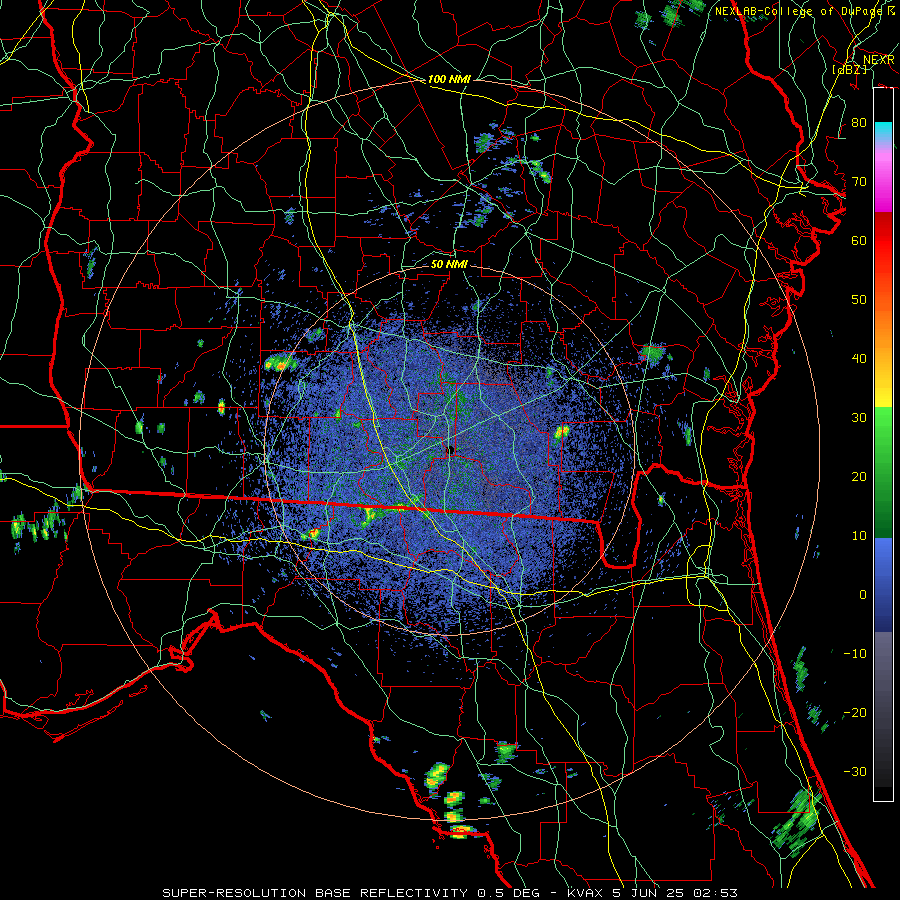The height and width of the screenshot is (900, 900).
Task: Click the 50 value on the dBZ scale
Action: pyautogui.click(x=859, y=299)
